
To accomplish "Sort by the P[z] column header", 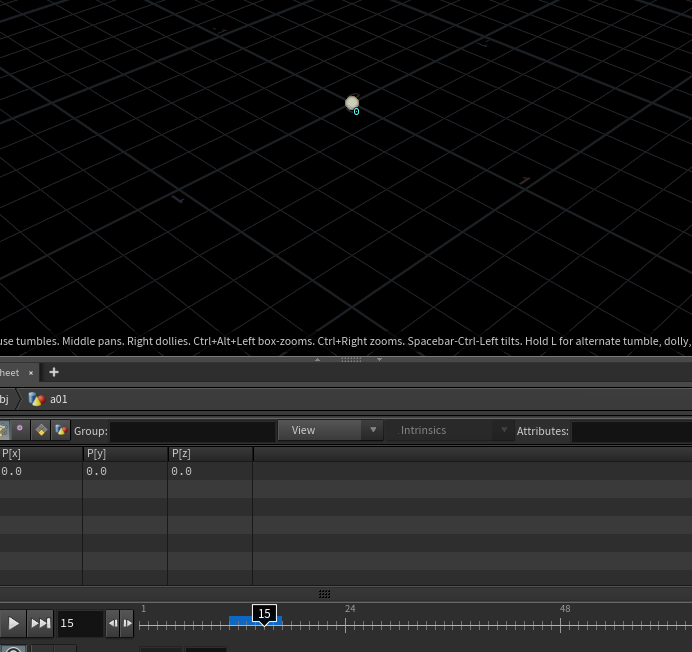I will tap(211, 454).
